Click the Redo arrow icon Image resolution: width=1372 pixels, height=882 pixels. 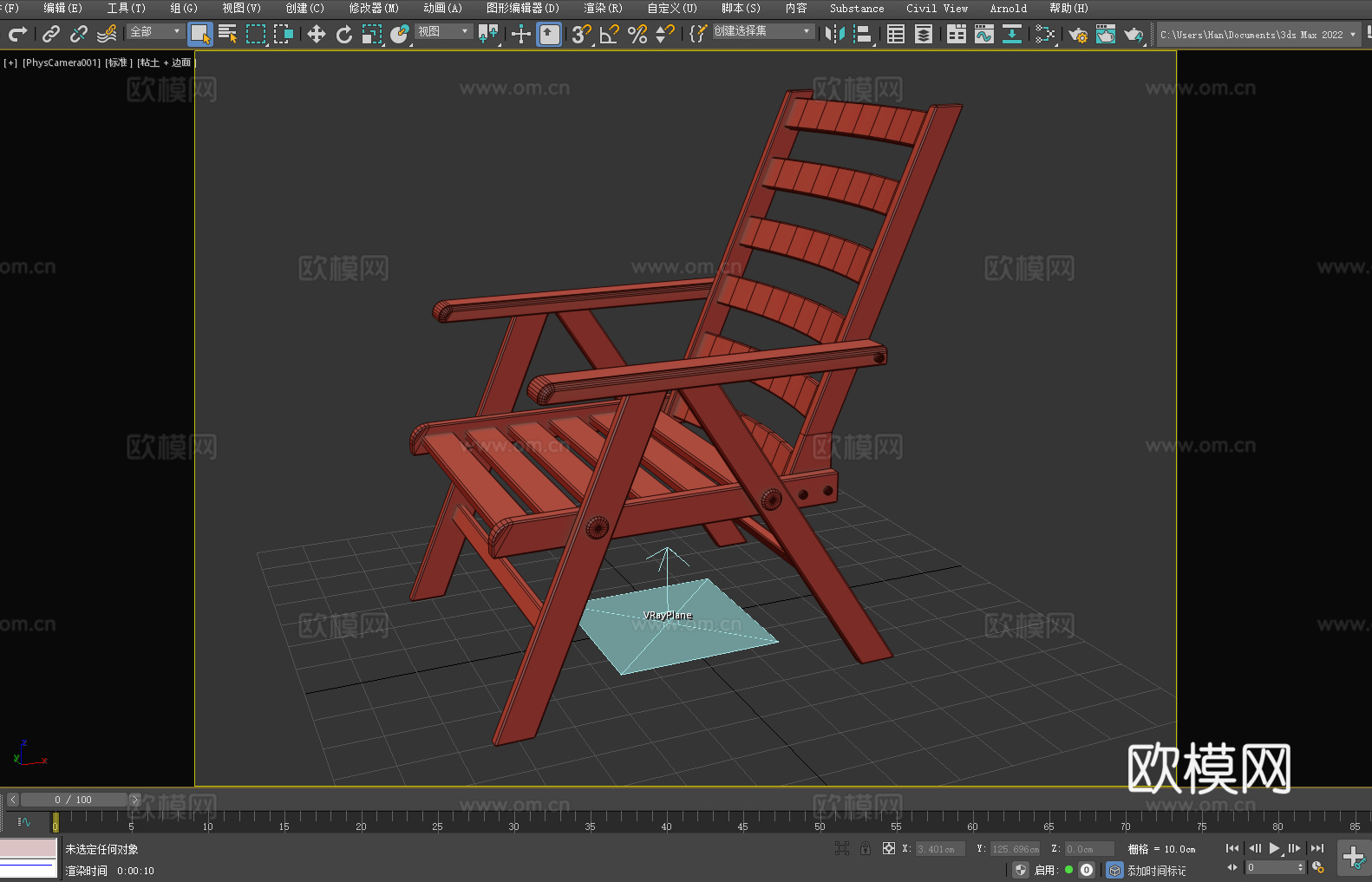pos(17,34)
